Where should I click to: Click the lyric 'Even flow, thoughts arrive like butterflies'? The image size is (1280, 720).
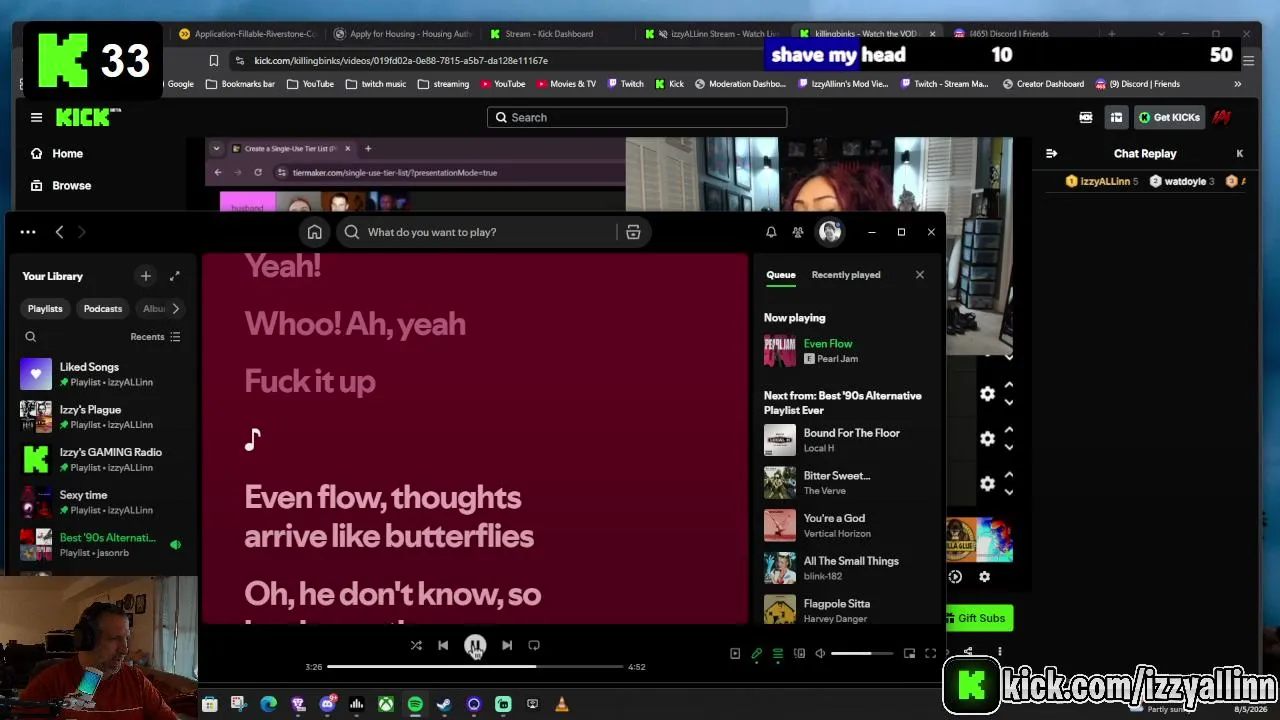(389, 516)
